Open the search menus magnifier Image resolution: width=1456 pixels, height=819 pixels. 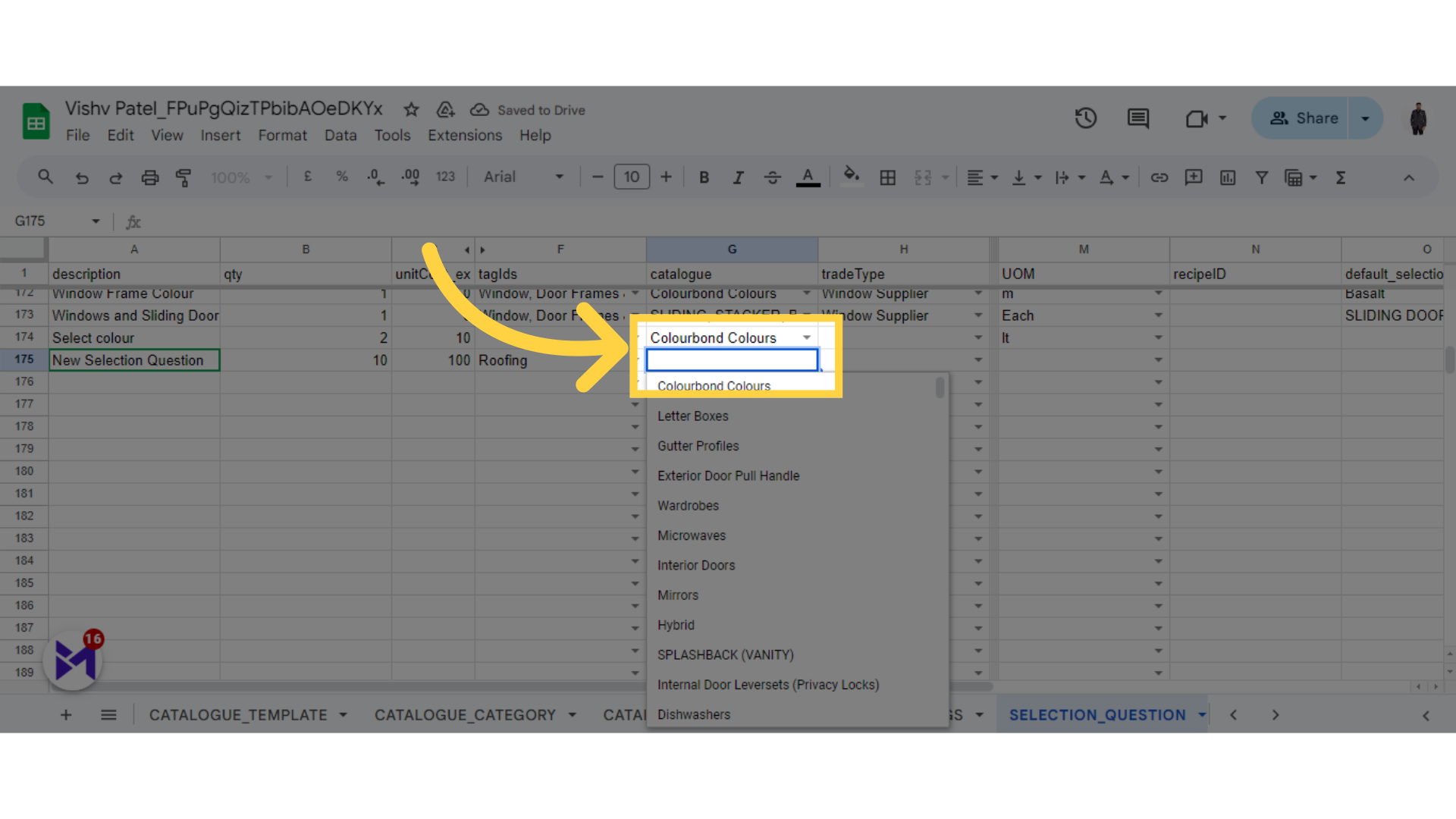click(x=45, y=177)
